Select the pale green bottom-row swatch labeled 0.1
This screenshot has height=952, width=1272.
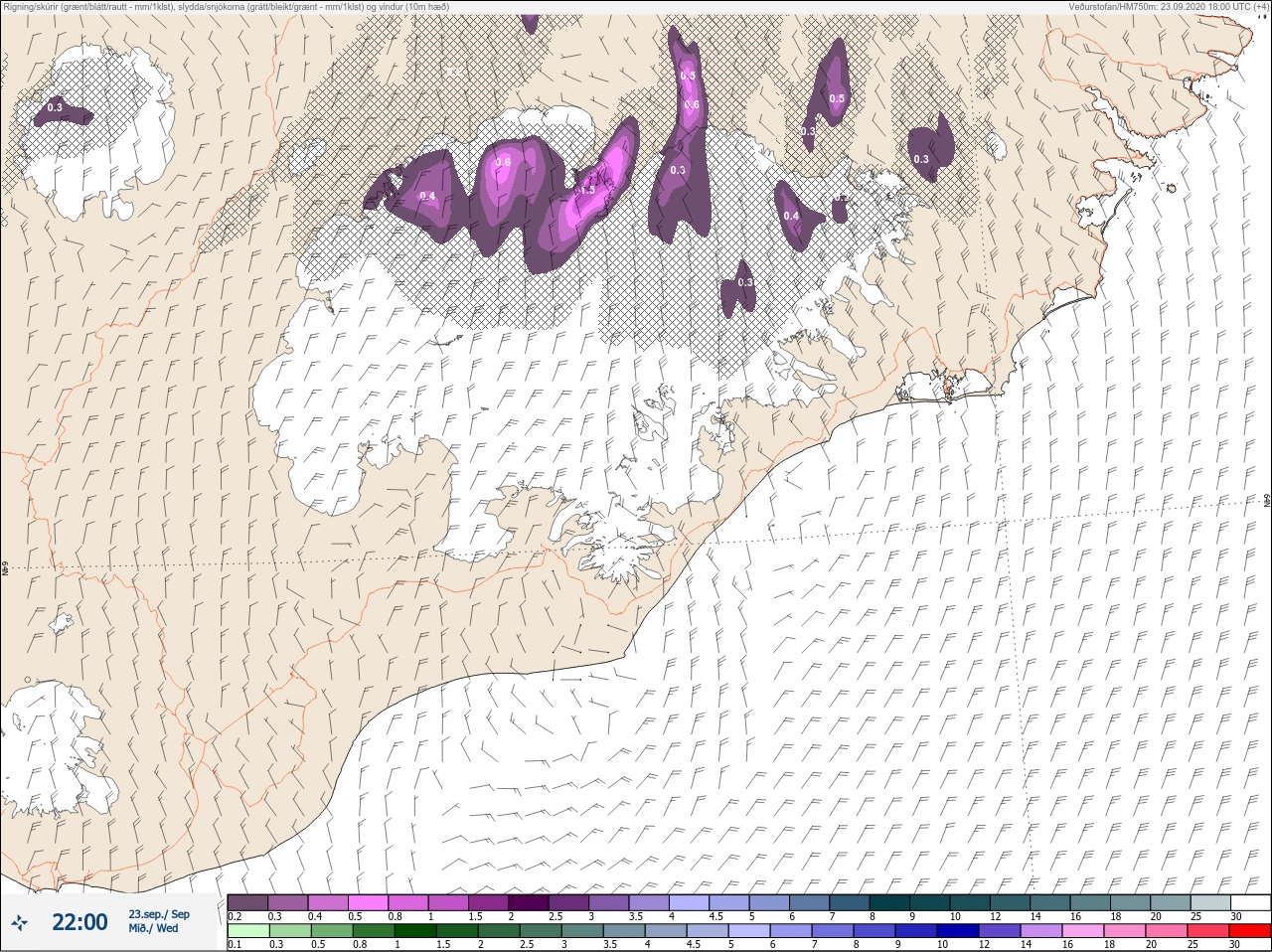tap(247, 931)
